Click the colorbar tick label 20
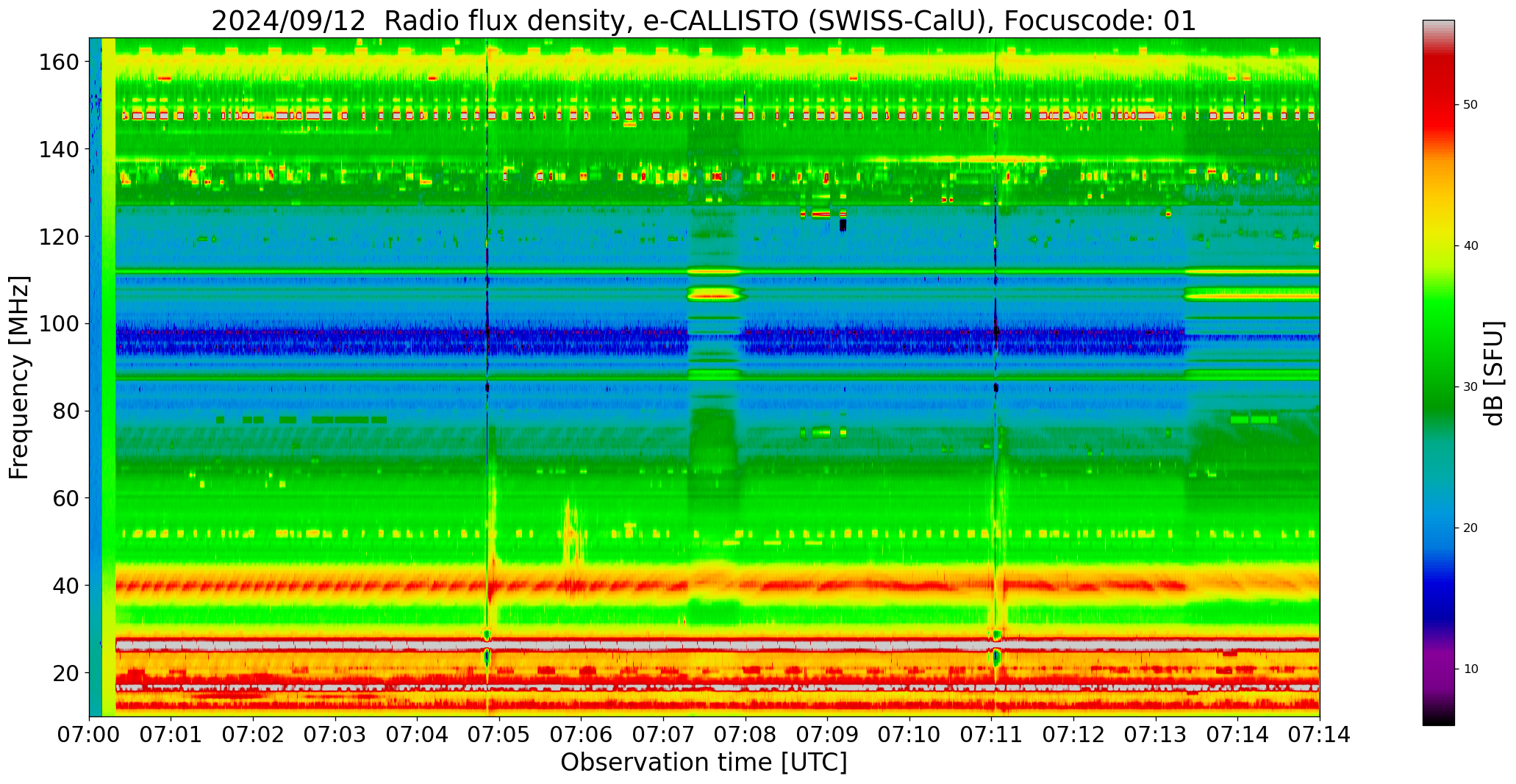1516x784 pixels. 1470,528
